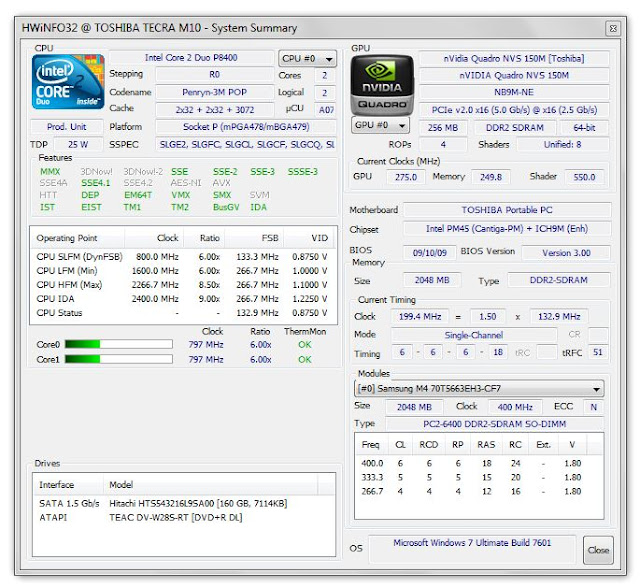This screenshot has height=588, width=640.
Task: Click the NB9M-NE GPU codename field
Action: (x=514, y=92)
